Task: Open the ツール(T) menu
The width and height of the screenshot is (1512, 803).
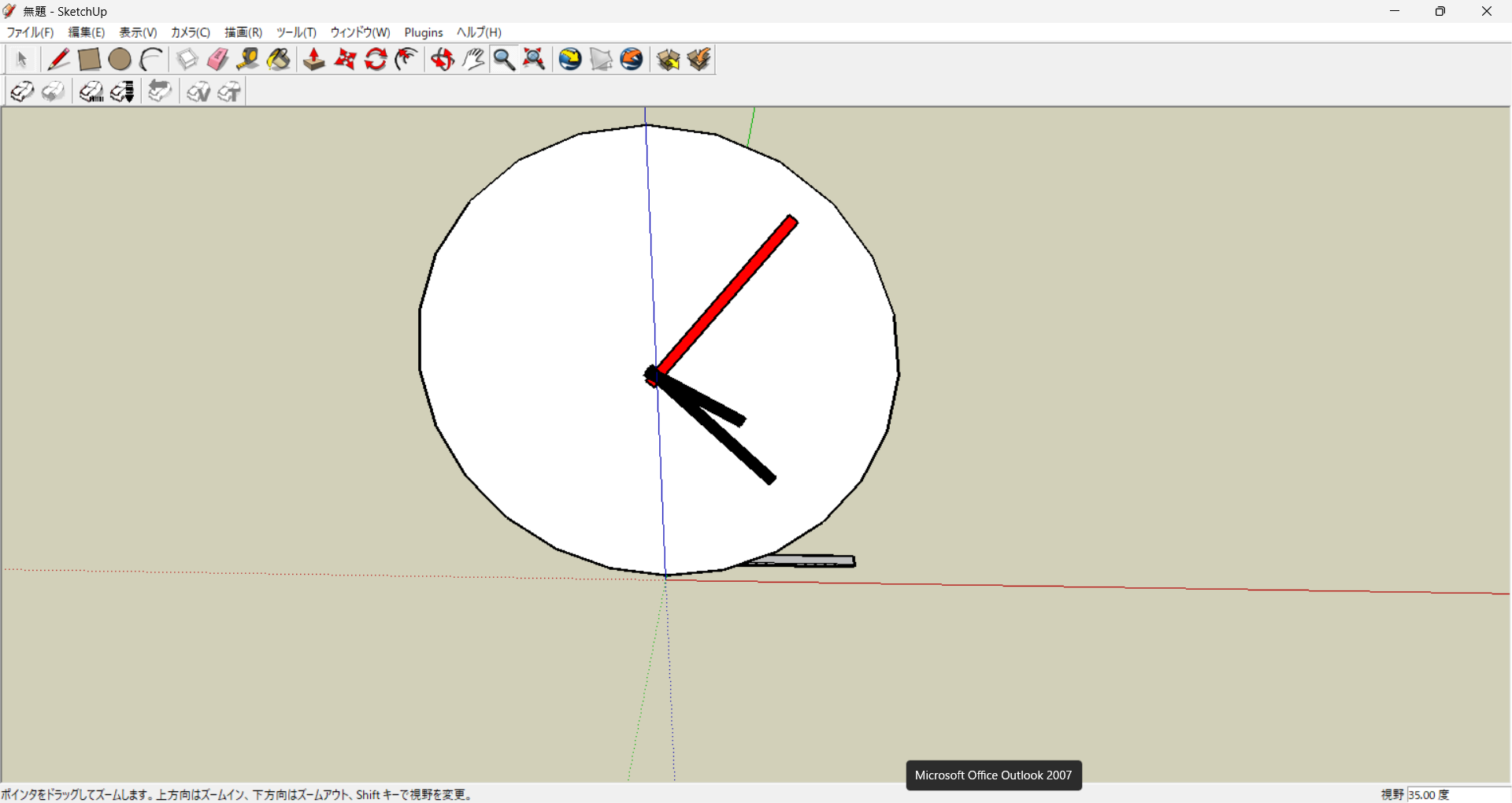Action: click(296, 32)
